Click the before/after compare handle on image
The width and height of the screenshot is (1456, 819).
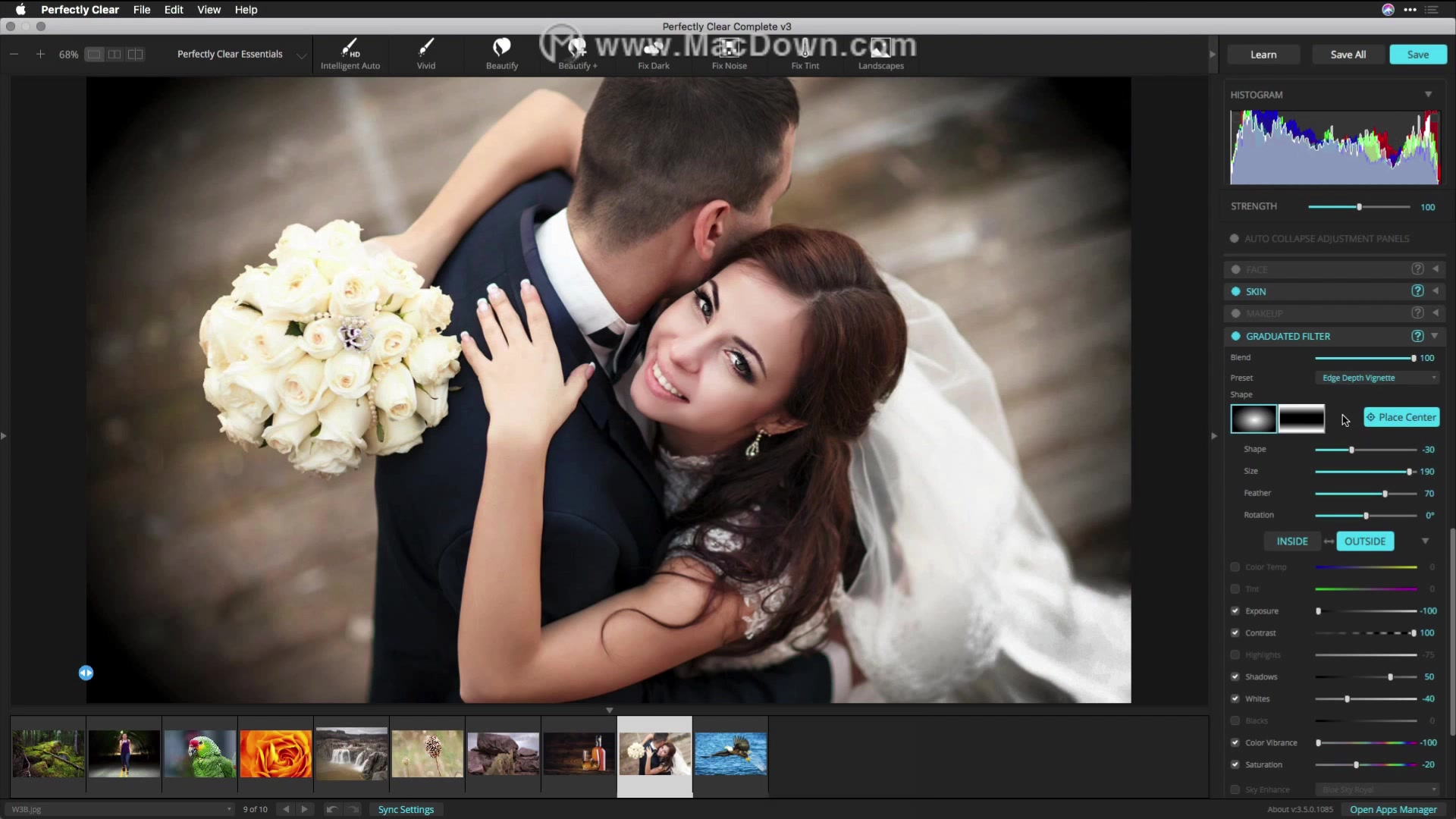(x=86, y=673)
